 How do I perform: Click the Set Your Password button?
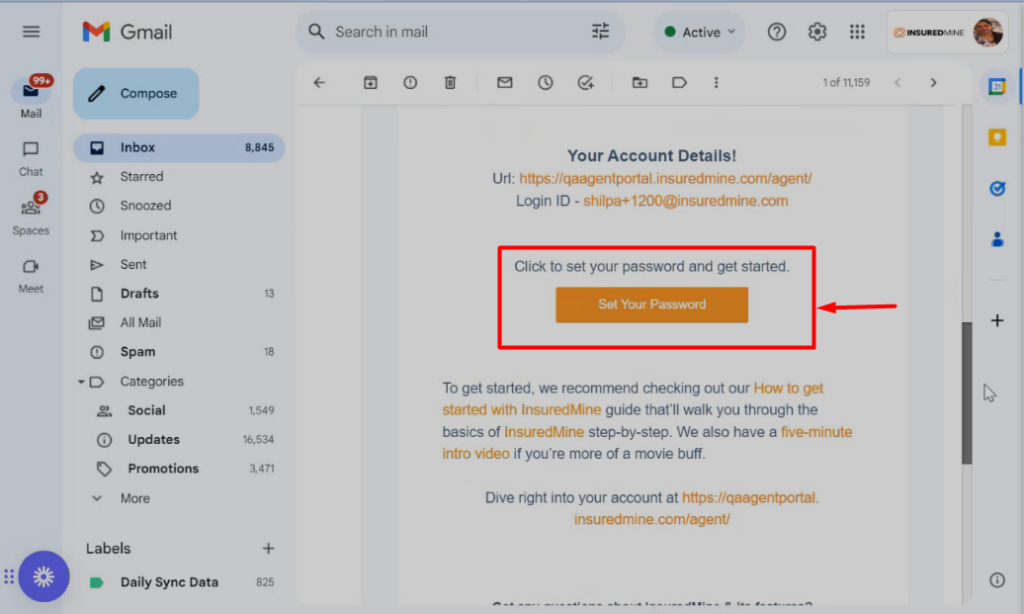tap(652, 304)
